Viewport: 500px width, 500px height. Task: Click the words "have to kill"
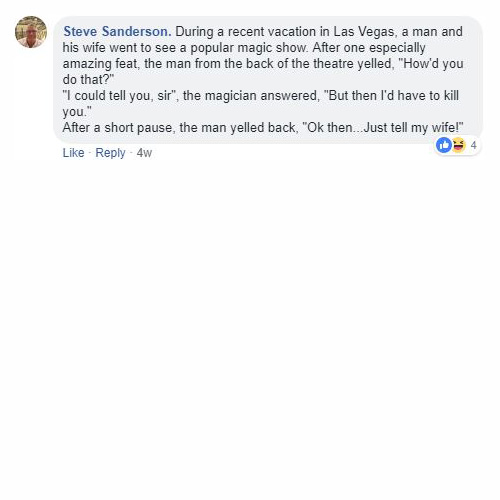pos(428,96)
